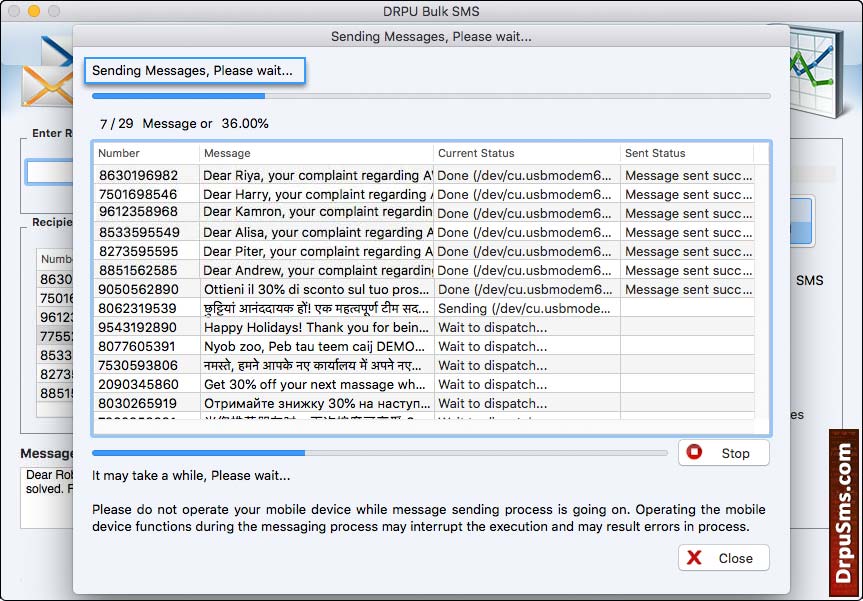The width and height of the screenshot is (863, 601).
Task: Select the row with number 8851562585
Action: (x=424, y=270)
